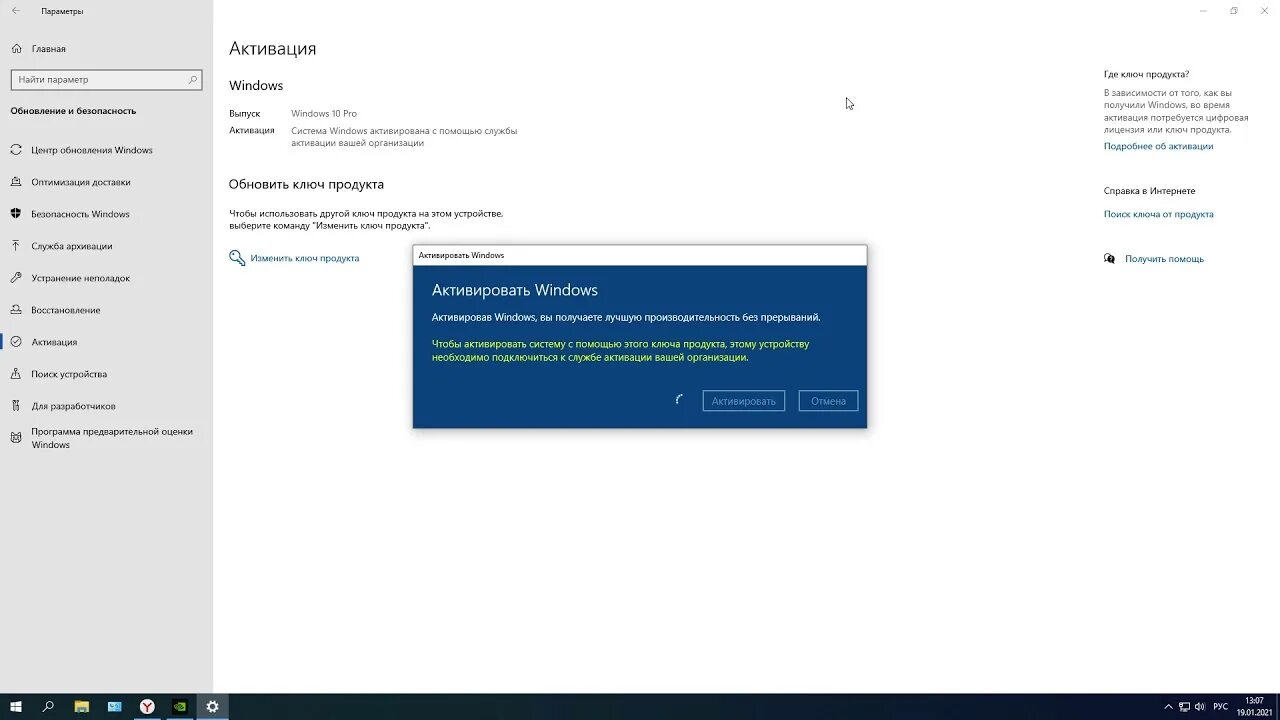Image resolution: width=1280 pixels, height=720 pixels.
Task: Open Безопасность Windows section
Action: coord(80,214)
